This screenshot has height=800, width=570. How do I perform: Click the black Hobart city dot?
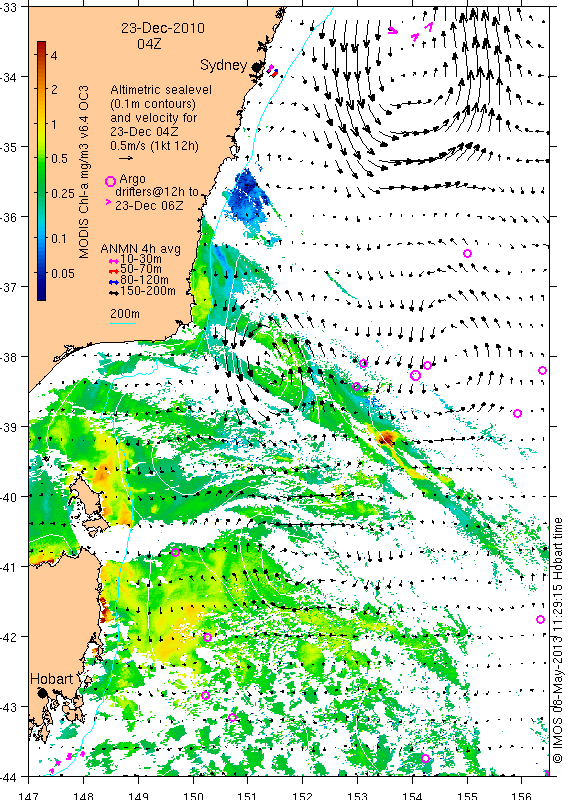click(x=43, y=692)
